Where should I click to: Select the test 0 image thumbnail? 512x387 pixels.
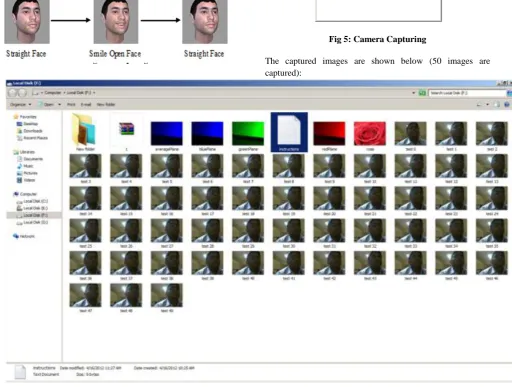point(411,133)
